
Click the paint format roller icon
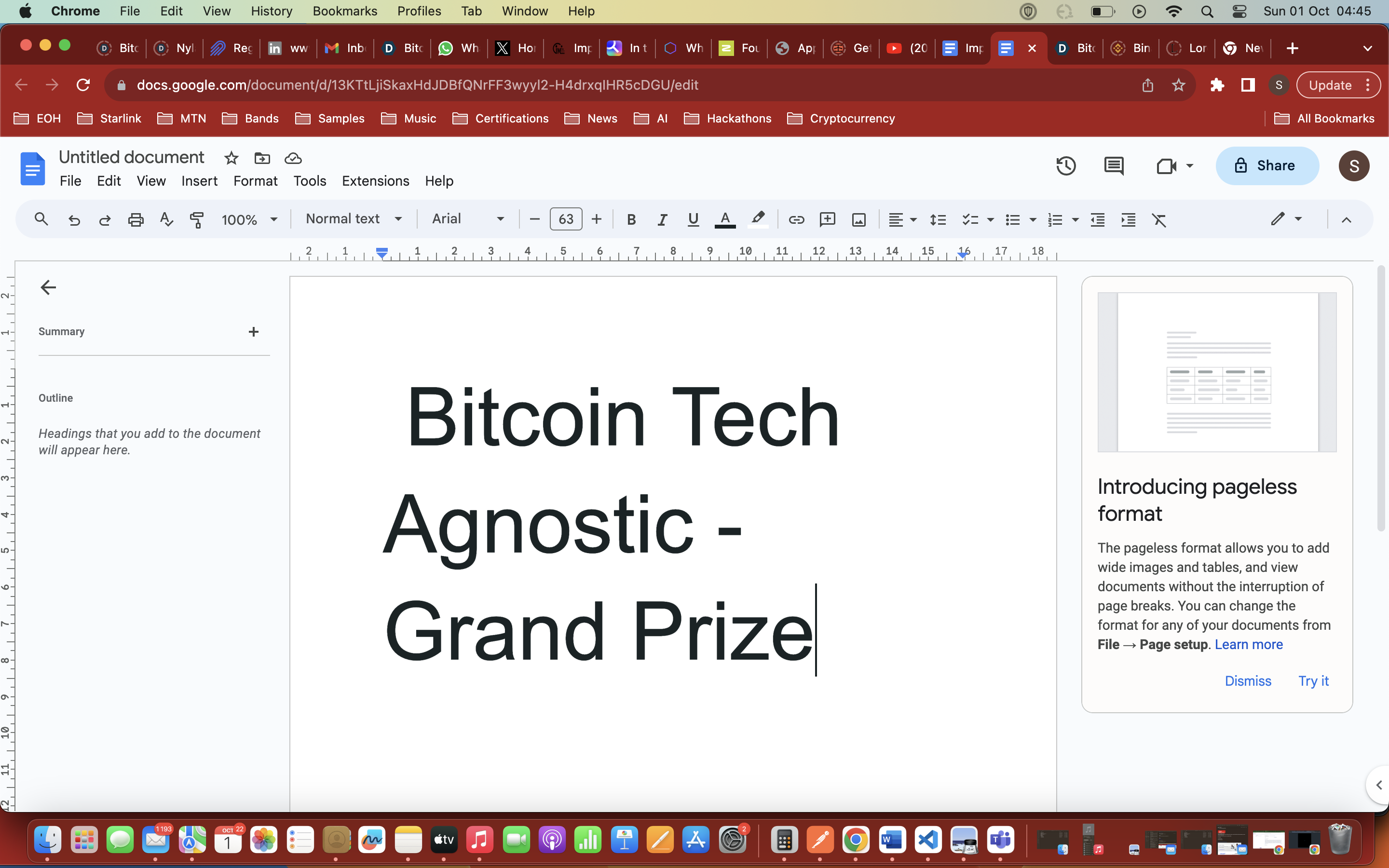[197, 219]
